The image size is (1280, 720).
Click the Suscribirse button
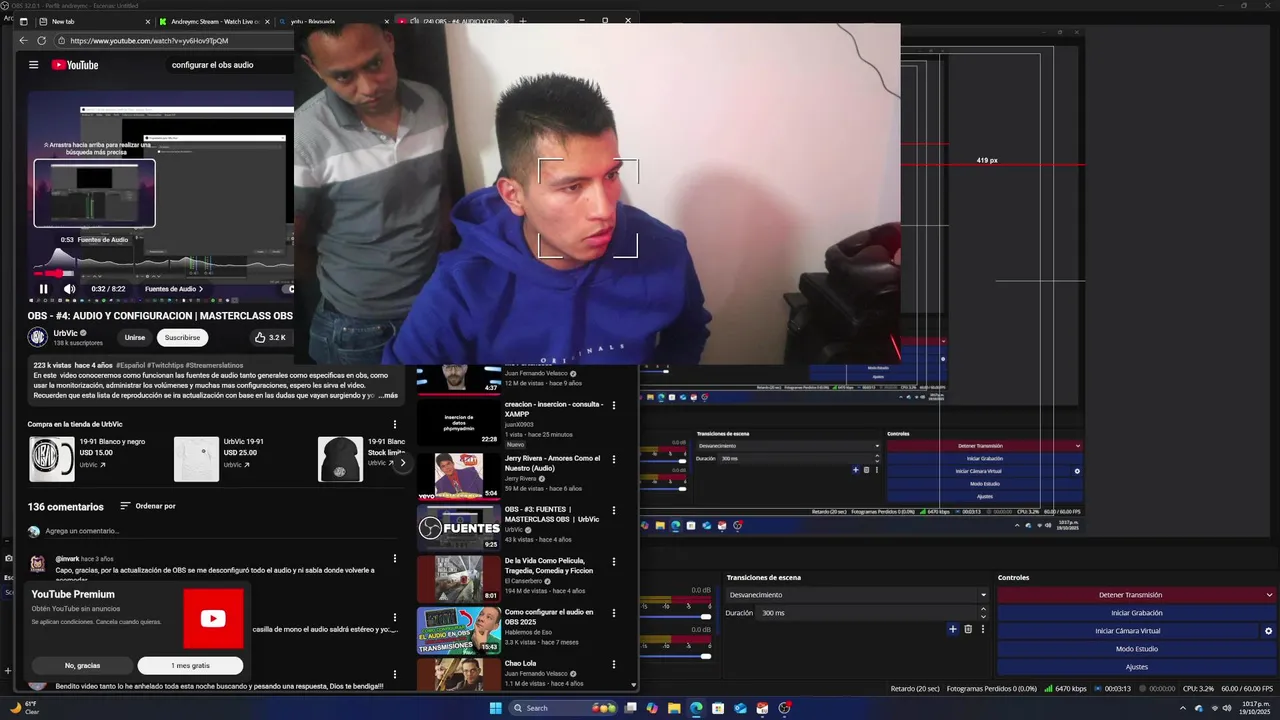[x=182, y=338]
